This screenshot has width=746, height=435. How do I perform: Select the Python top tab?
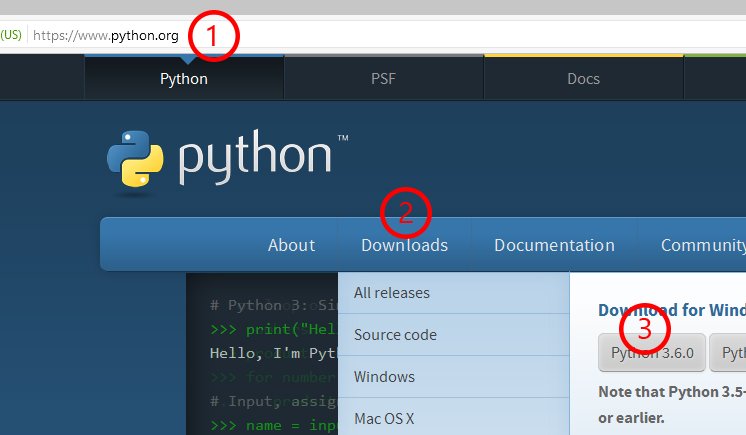tap(184, 79)
